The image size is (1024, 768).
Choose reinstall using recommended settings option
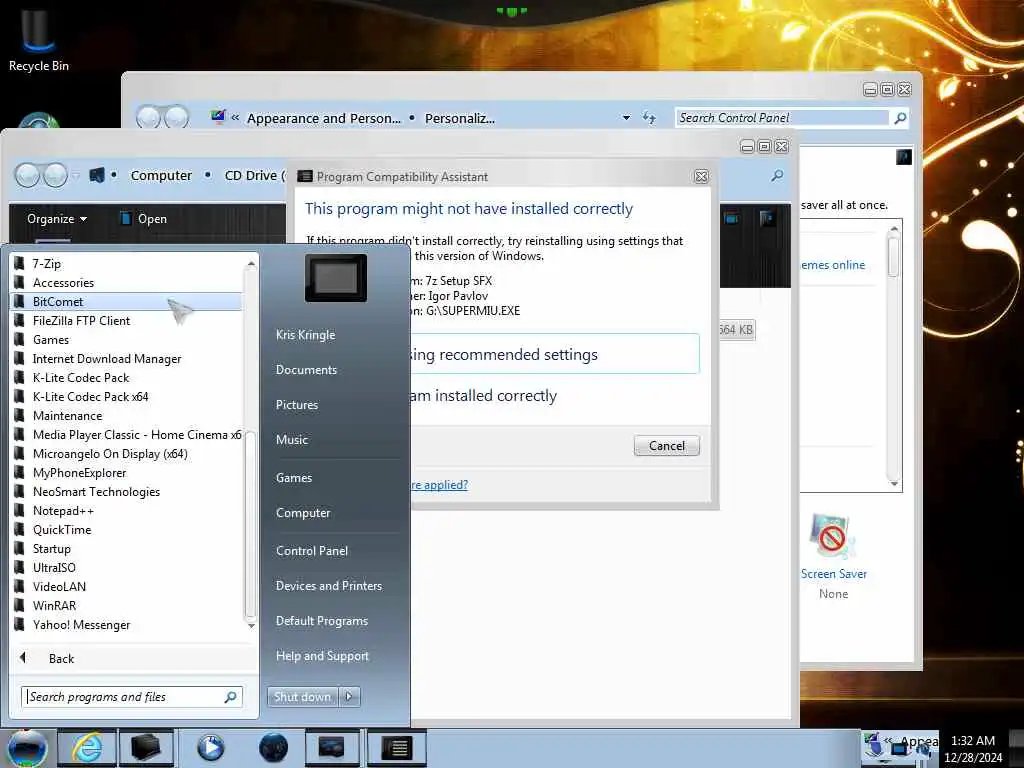(x=555, y=354)
